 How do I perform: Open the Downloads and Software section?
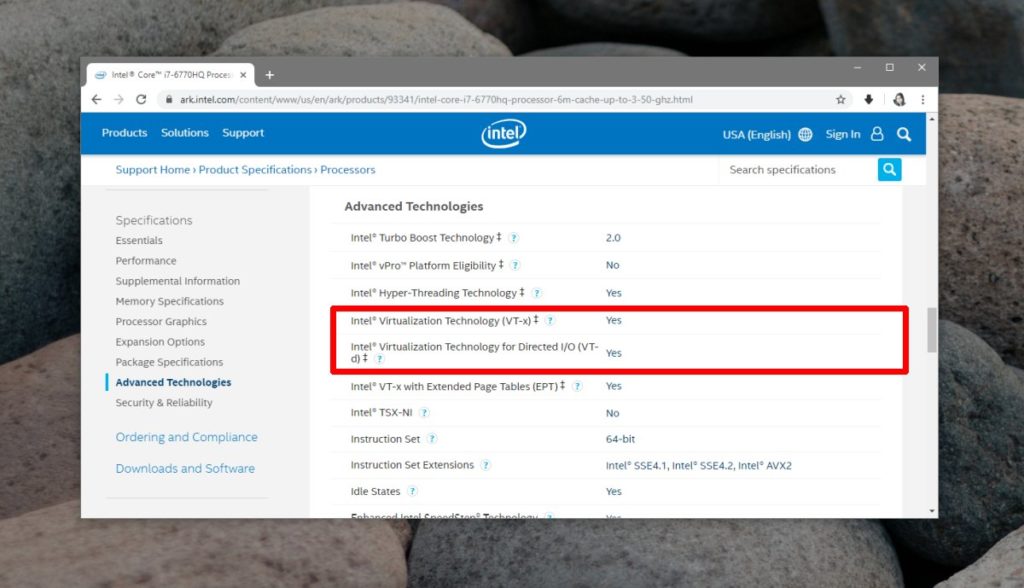tap(186, 468)
